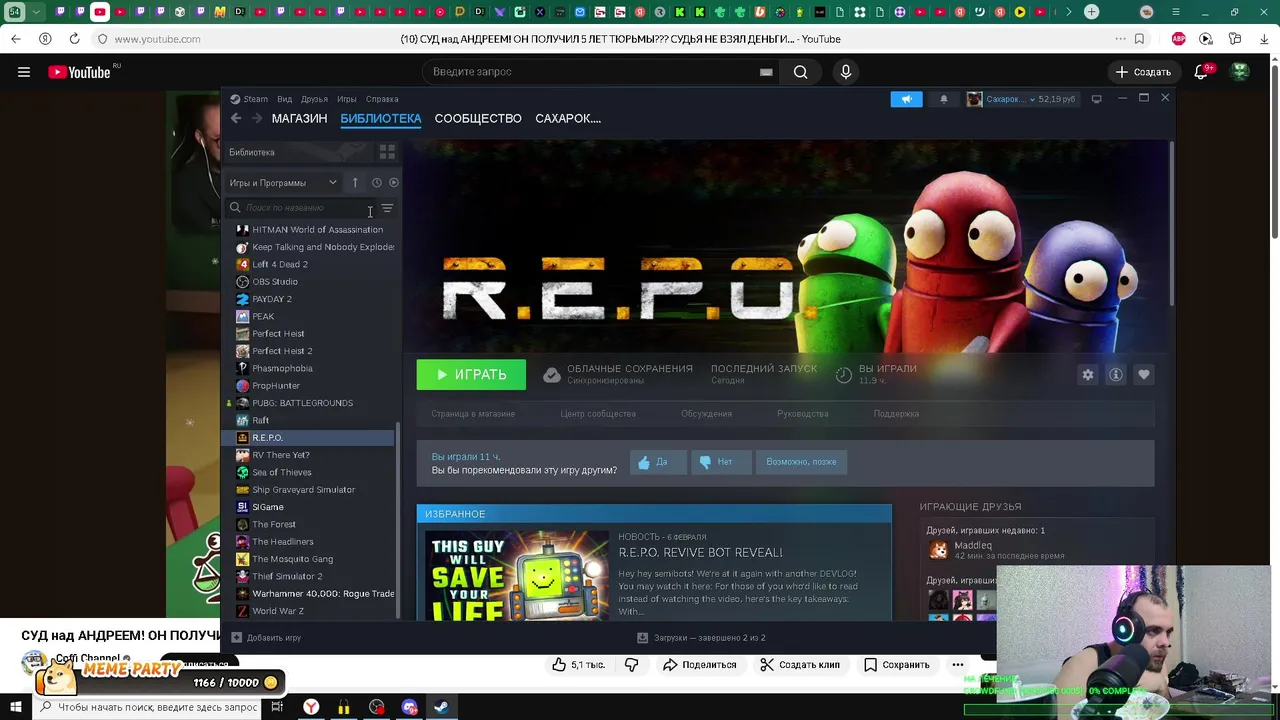Switch to СООБЩЕСТВО tab
The height and width of the screenshot is (720, 1280).
pyautogui.click(x=478, y=118)
